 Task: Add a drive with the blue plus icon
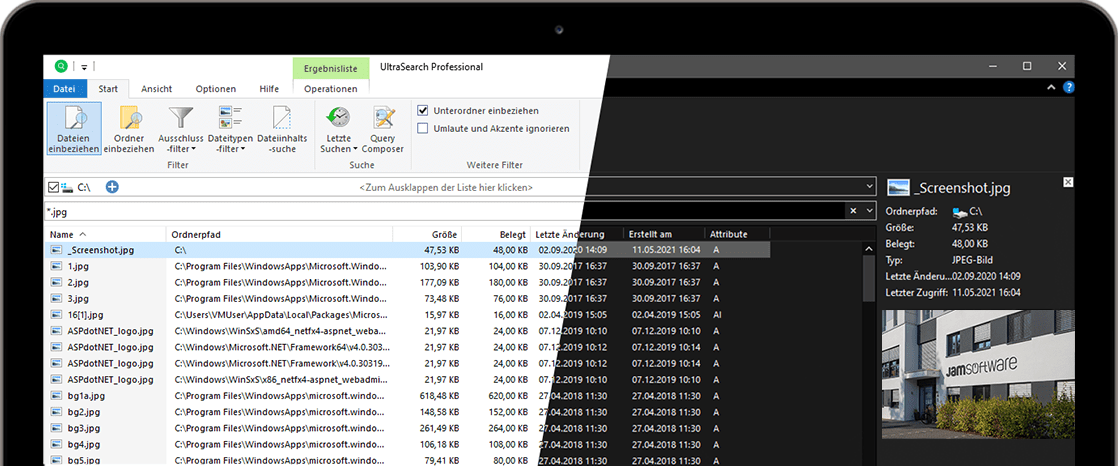112,187
